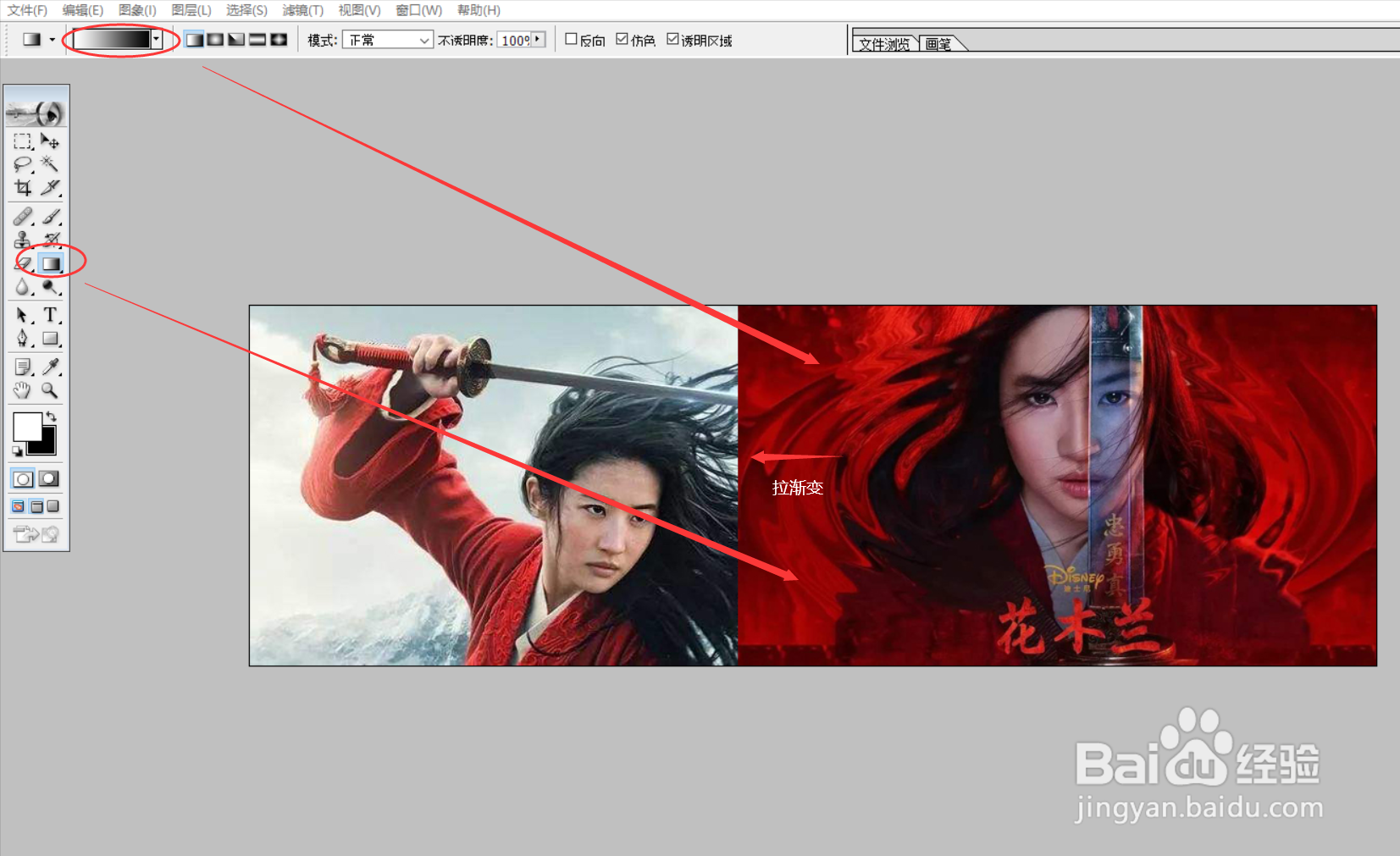Select the Move tool
This screenshot has height=856, width=1400.
point(50,141)
